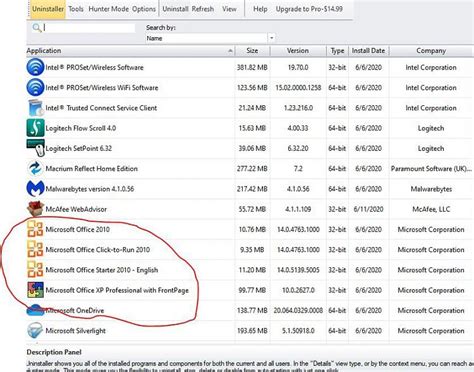Select the McAfee WebAdvisor name
Image resolution: width=474 pixels, height=372 pixels.
[76, 209]
